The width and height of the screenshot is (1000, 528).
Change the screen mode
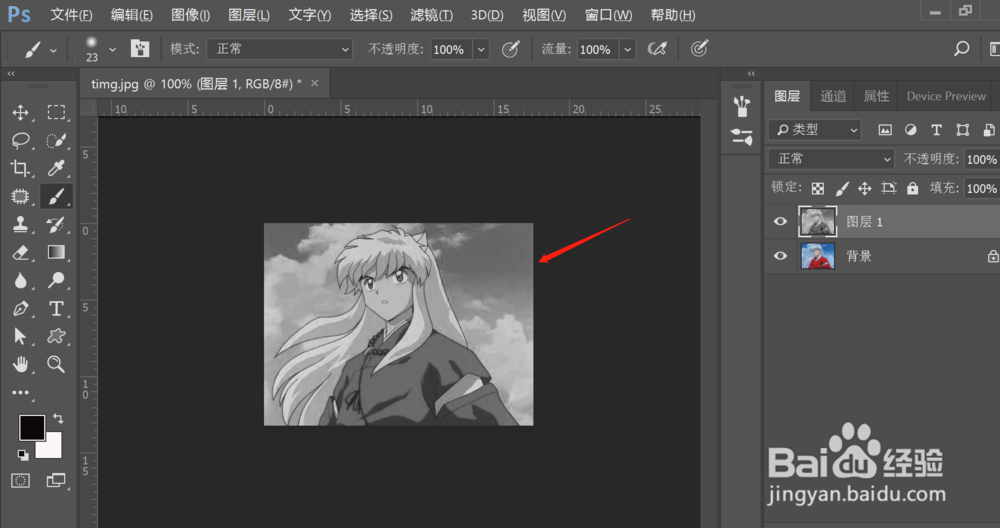tap(56, 481)
